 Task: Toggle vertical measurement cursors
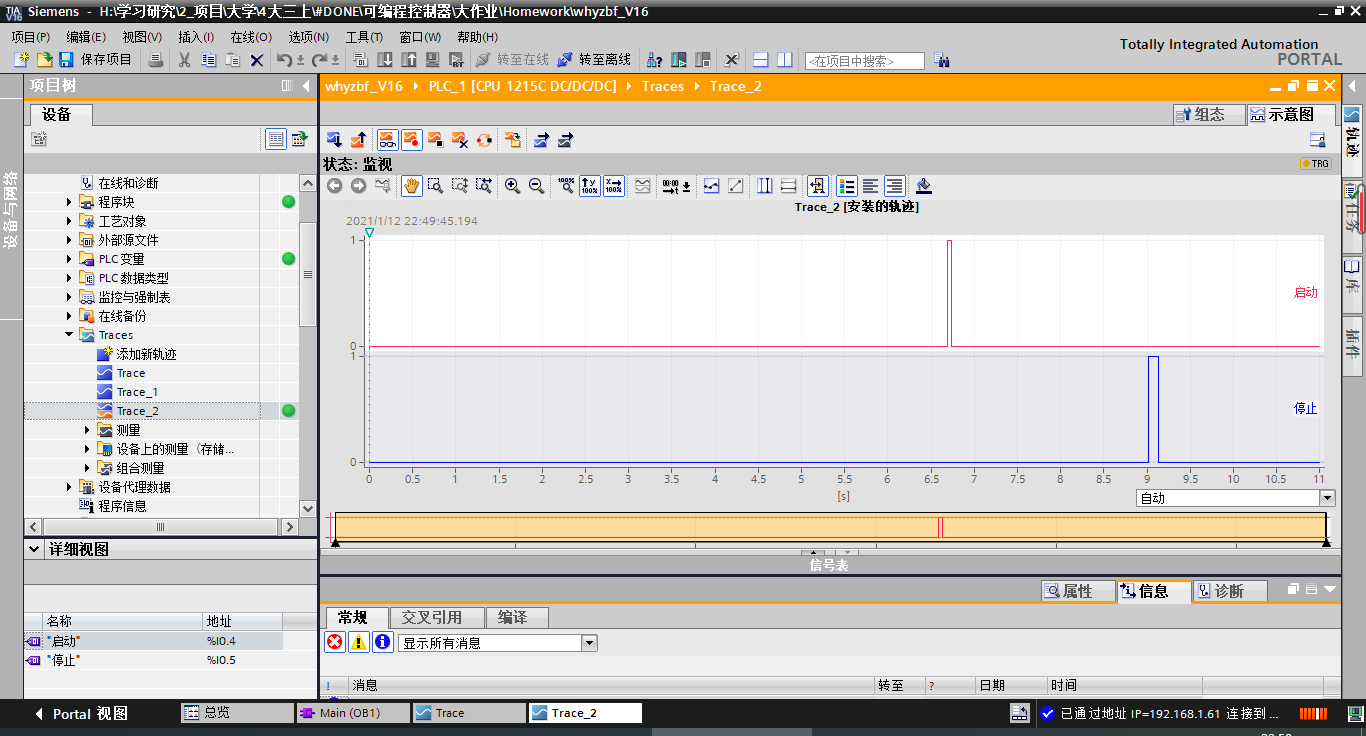click(x=765, y=186)
